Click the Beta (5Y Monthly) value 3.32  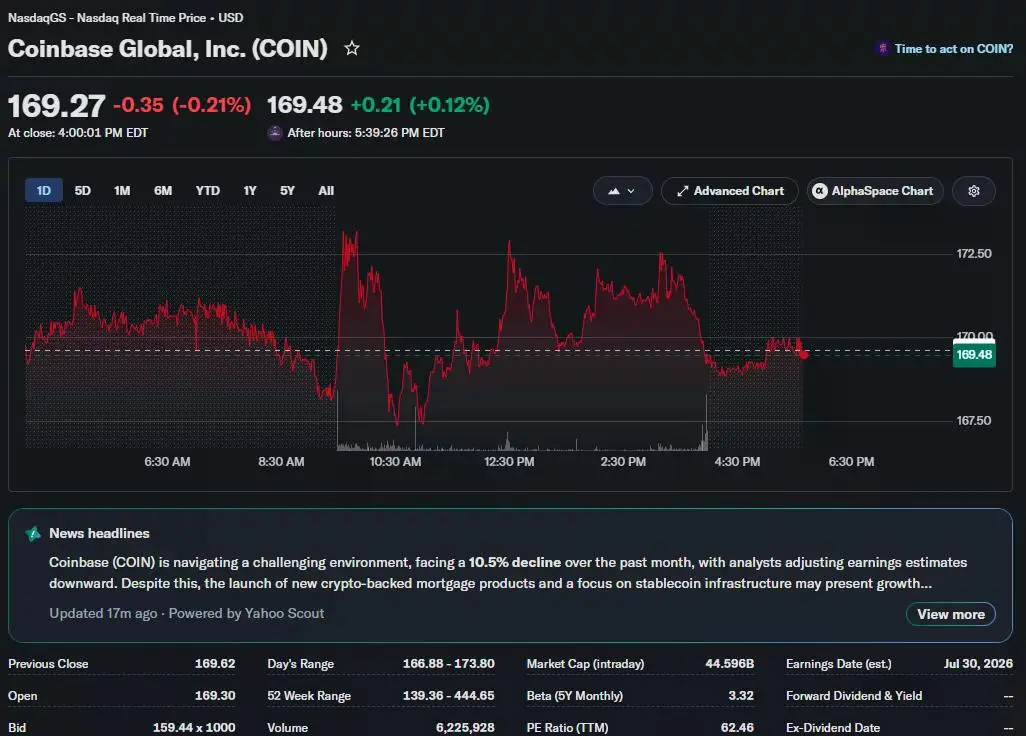(x=741, y=696)
